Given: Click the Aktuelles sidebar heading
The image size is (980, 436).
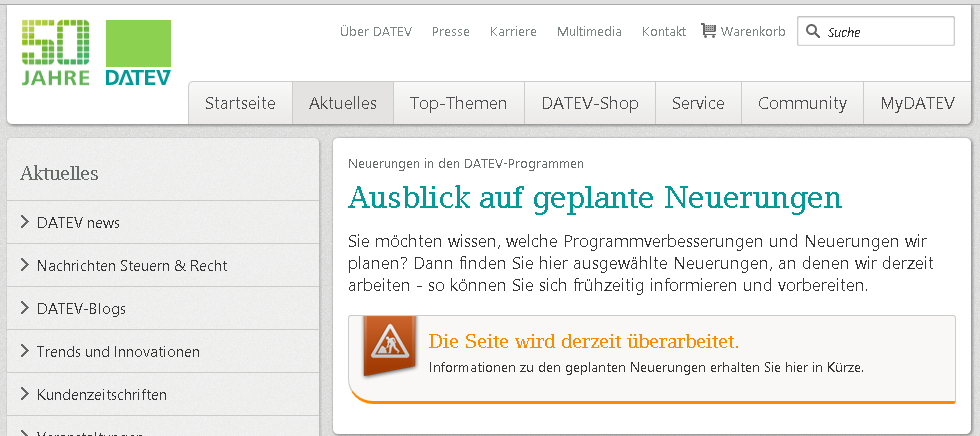Looking at the screenshot, I should tap(59, 174).
